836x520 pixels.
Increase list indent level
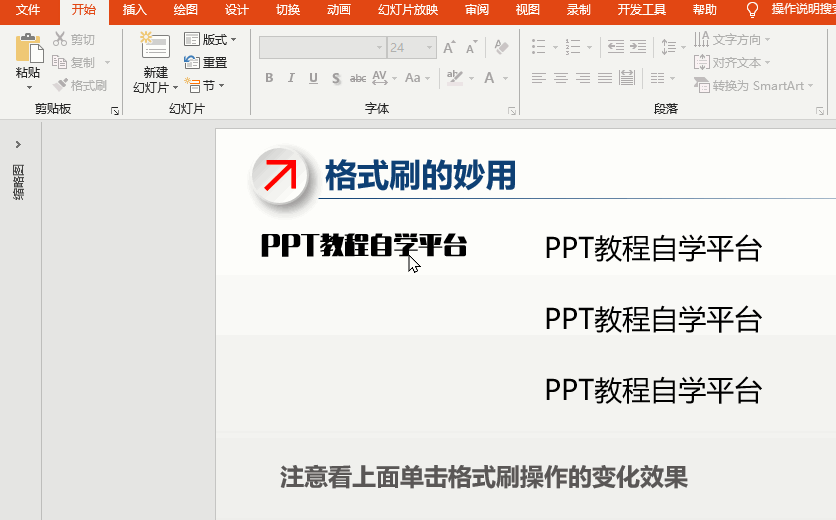pos(638,47)
